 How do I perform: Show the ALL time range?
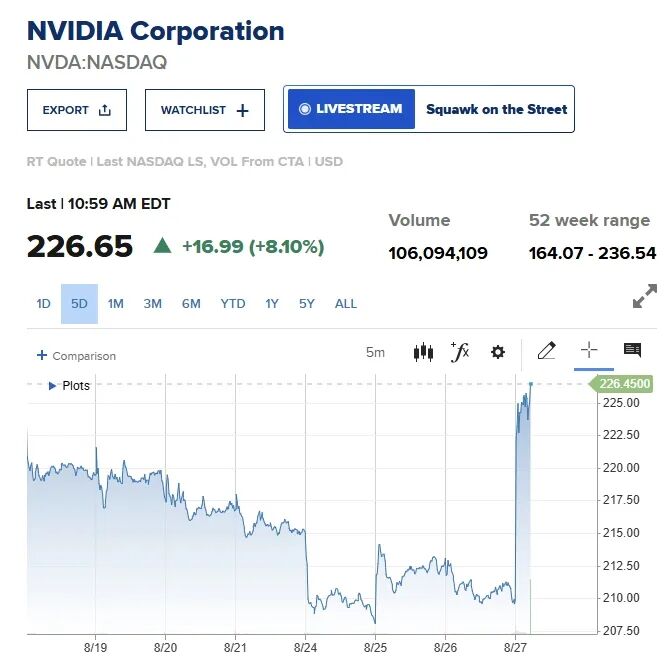coord(346,304)
